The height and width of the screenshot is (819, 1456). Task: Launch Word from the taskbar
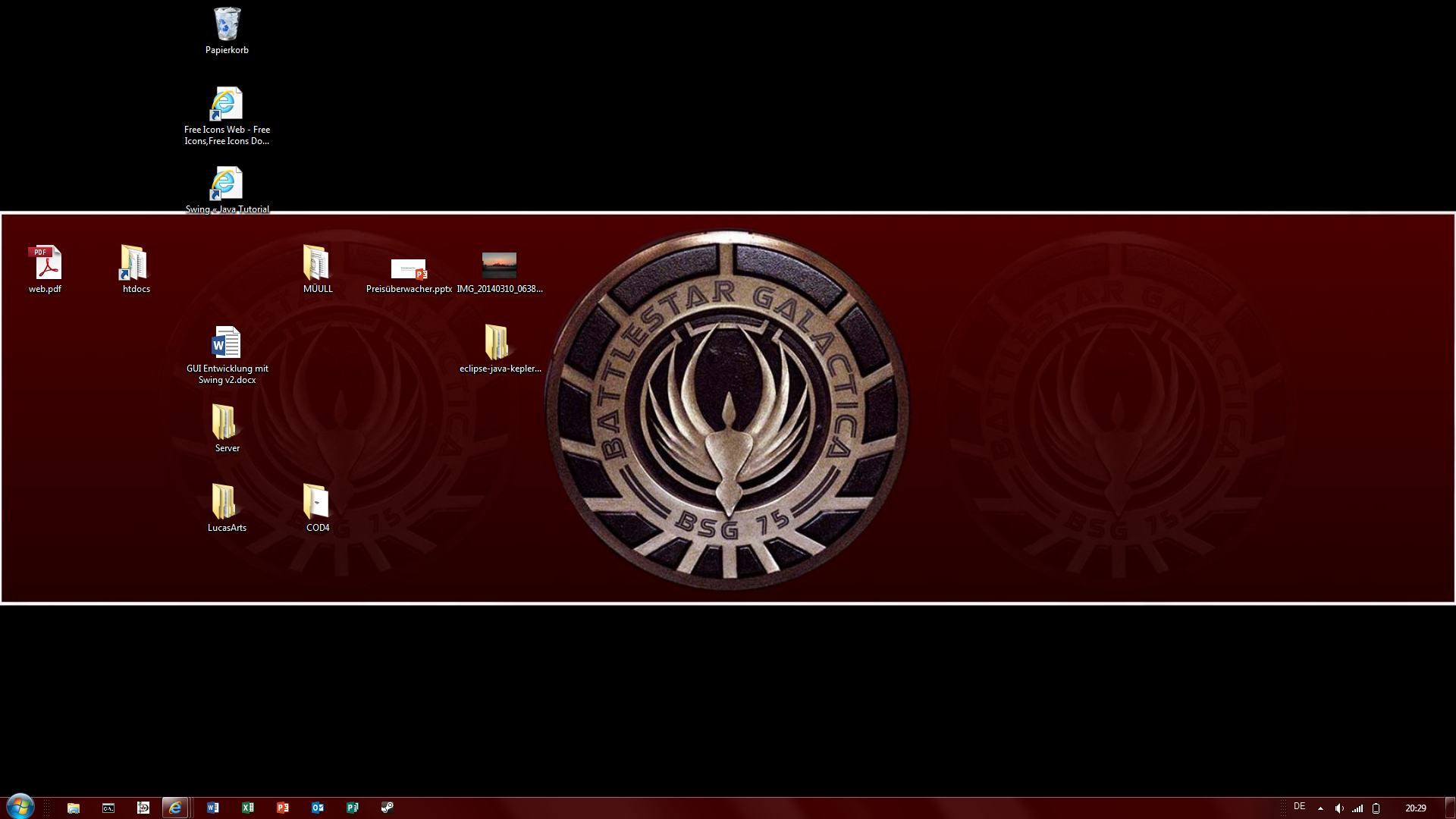coord(213,808)
